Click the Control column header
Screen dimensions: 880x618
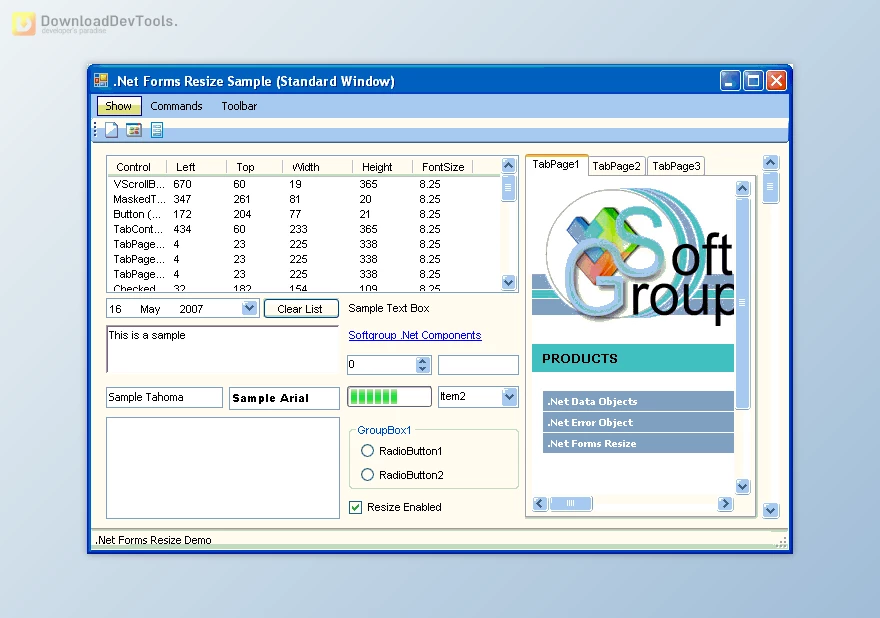pyautogui.click(x=137, y=167)
